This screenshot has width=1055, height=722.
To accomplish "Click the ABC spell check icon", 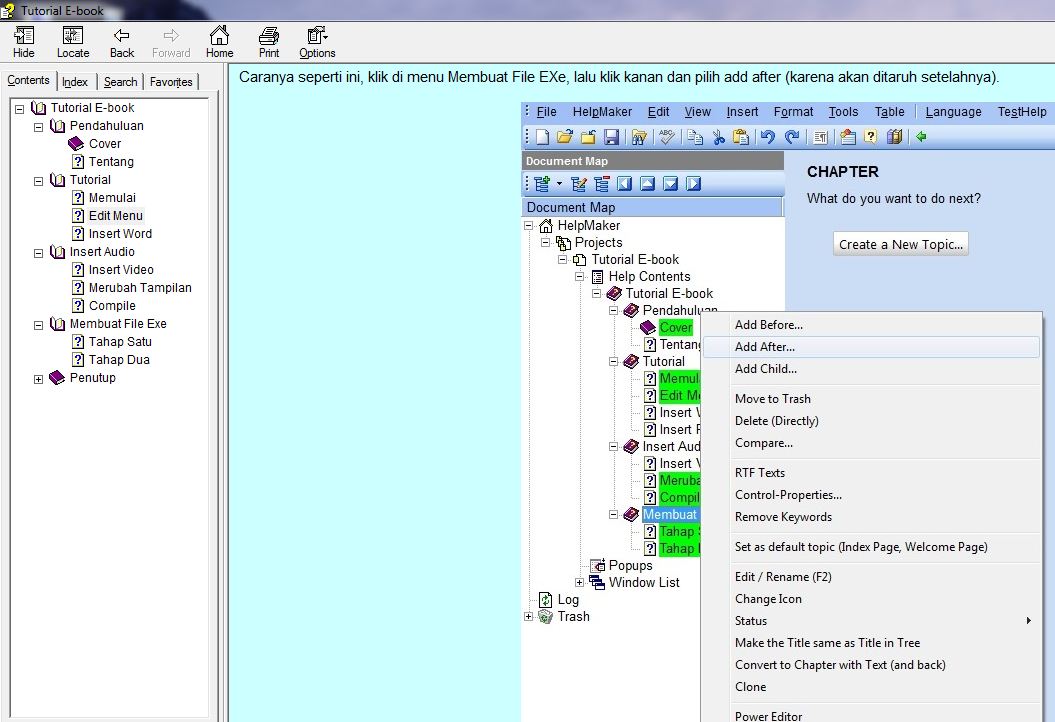I will coord(667,137).
